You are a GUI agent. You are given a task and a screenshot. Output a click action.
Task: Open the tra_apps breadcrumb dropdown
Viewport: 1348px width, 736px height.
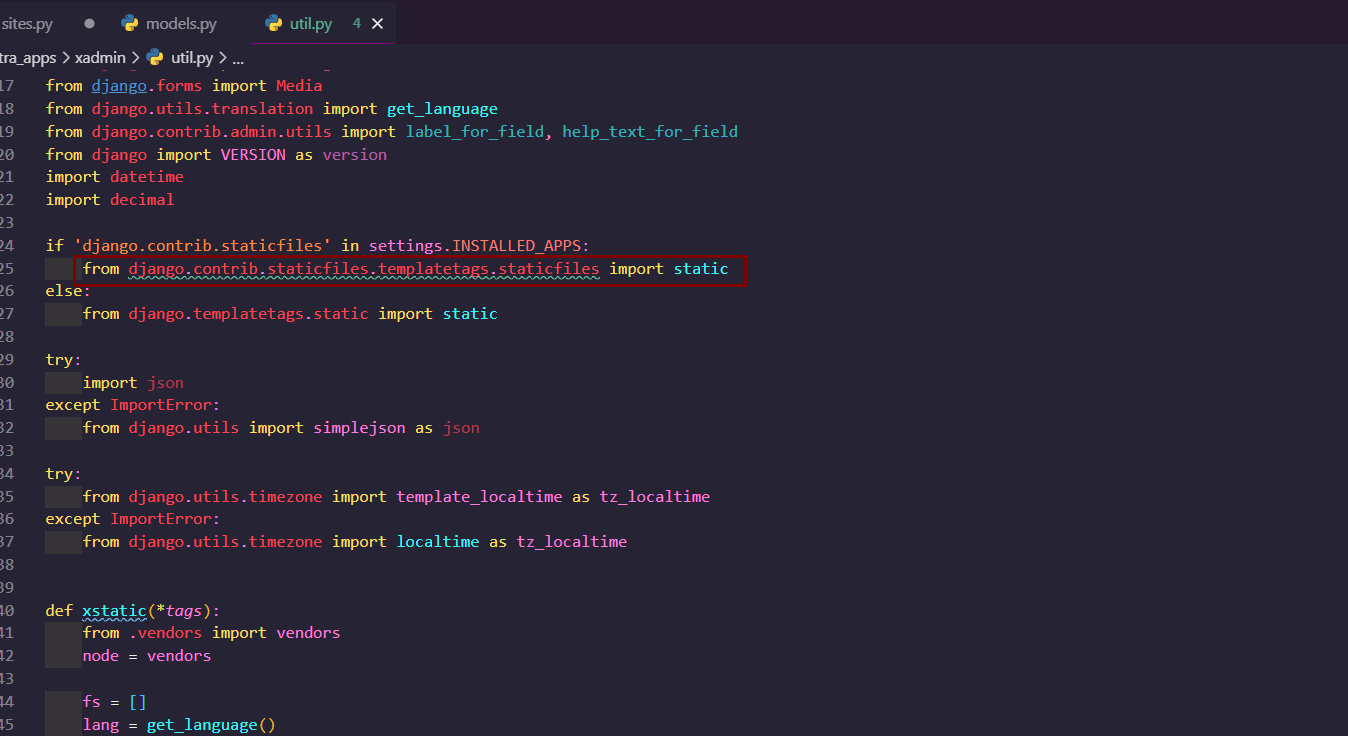pos(30,57)
